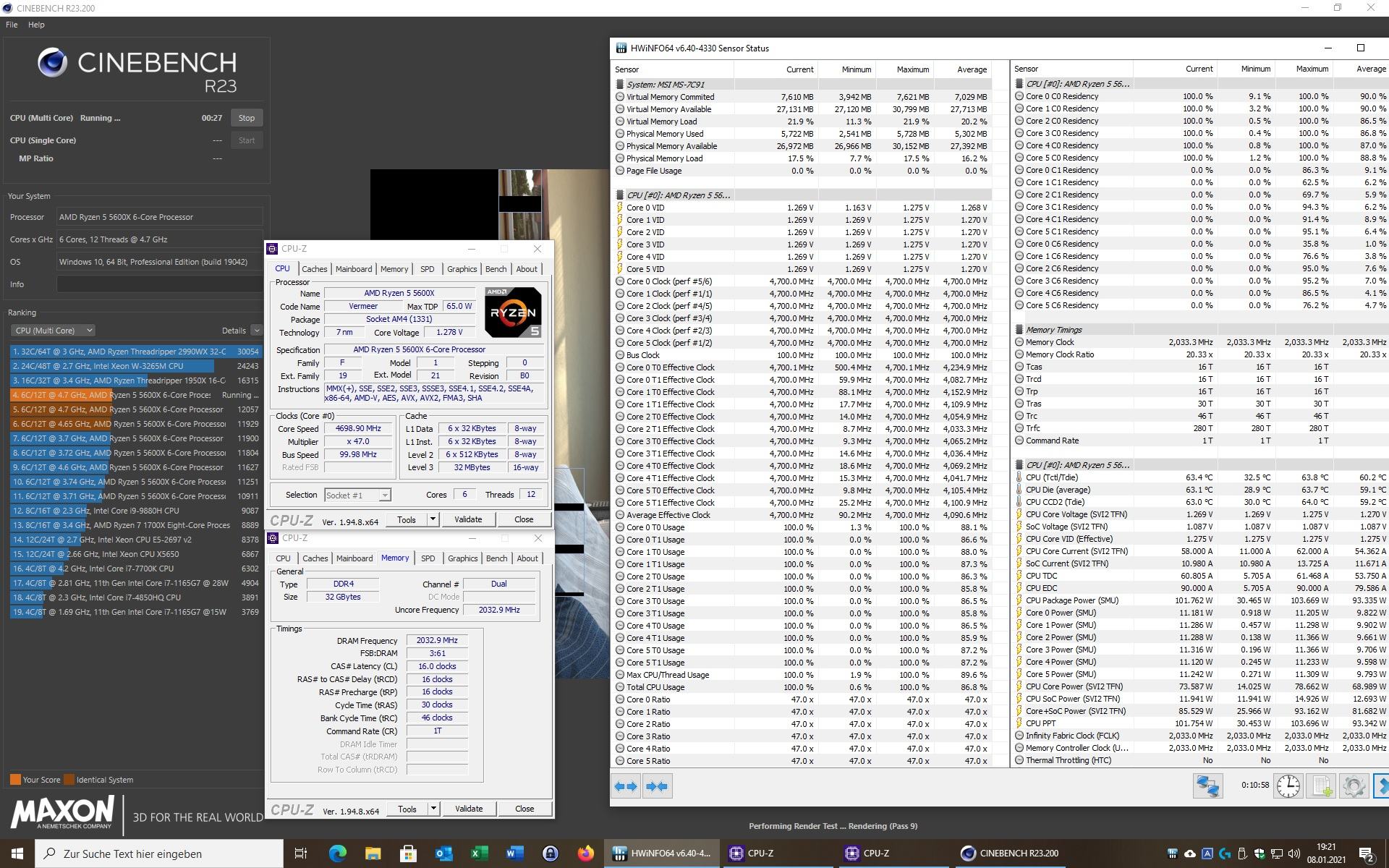This screenshot has height=868, width=1389.
Task: Click Tools button in lower CPU-Z window
Action: 407,809
